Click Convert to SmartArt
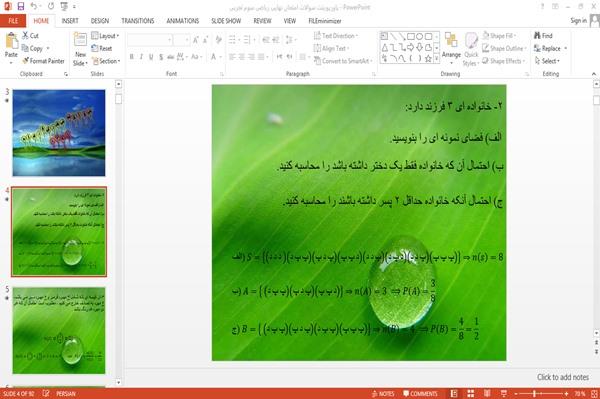Viewport: 600px width, 399px height. point(342,61)
